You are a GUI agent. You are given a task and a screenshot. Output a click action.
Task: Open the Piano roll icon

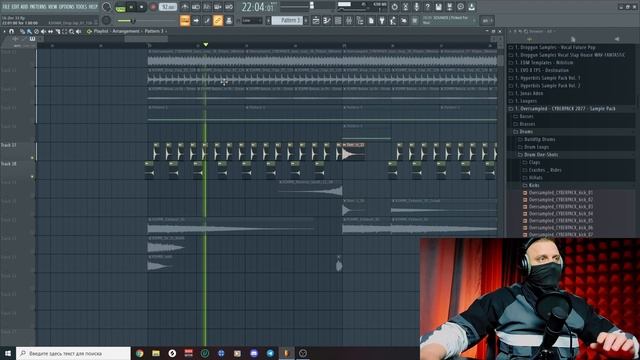327,20
